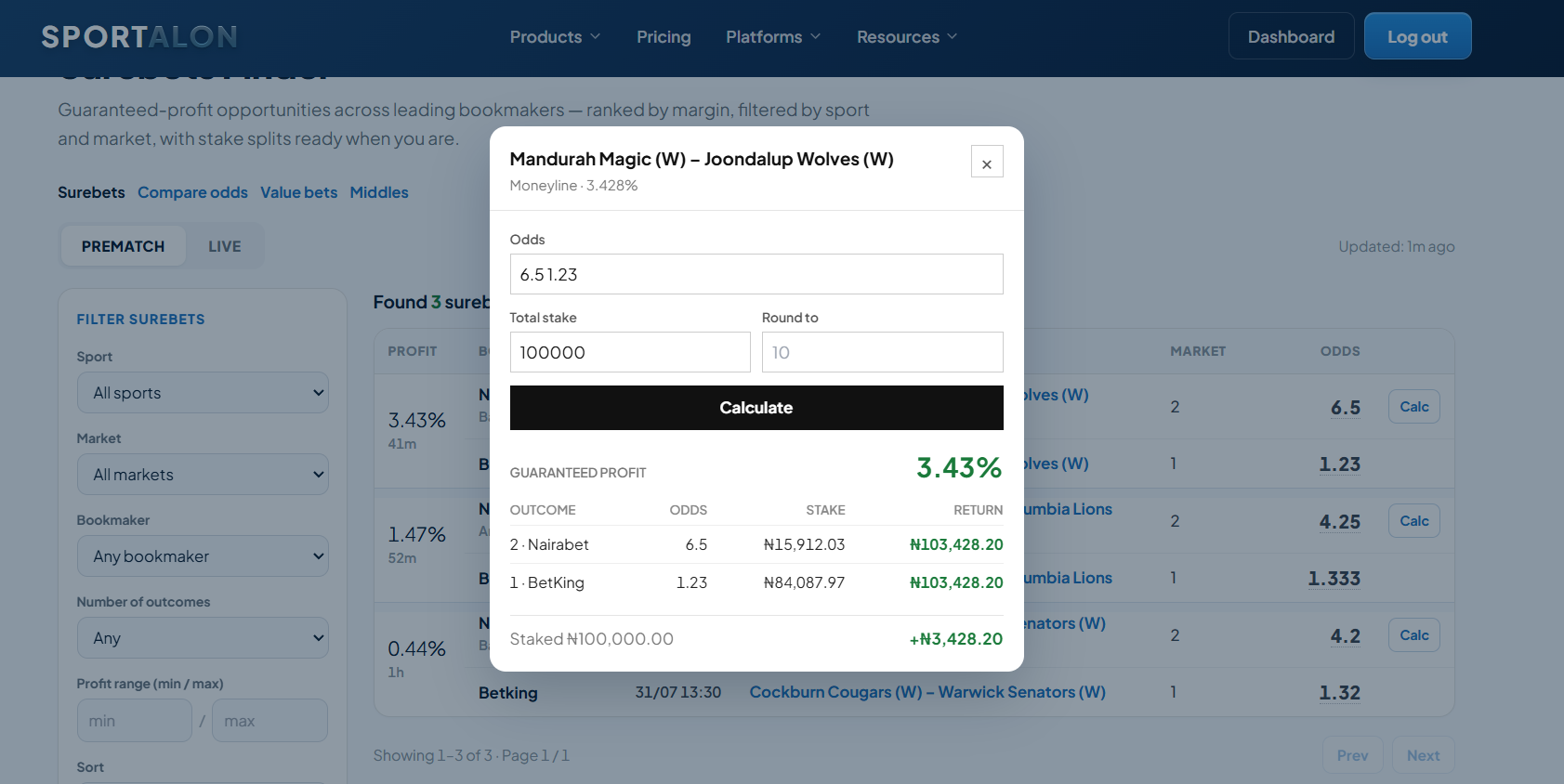The width and height of the screenshot is (1564, 784).
Task: Go to the Pricing page
Action: coord(664,37)
